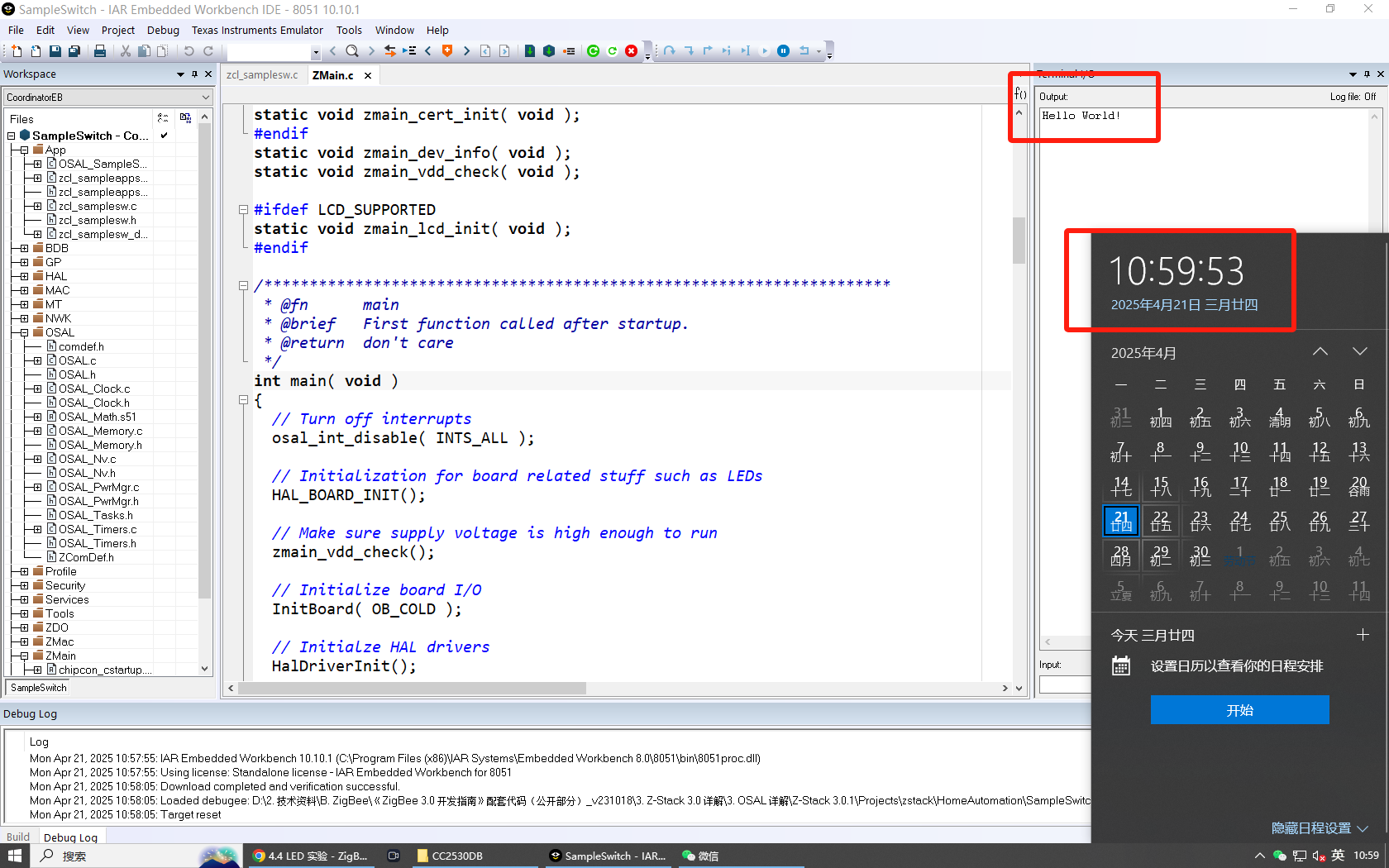Open Texas Instruments Emulator menu
Viewport: 1389px width, 868px height.
tap(257, 31)
